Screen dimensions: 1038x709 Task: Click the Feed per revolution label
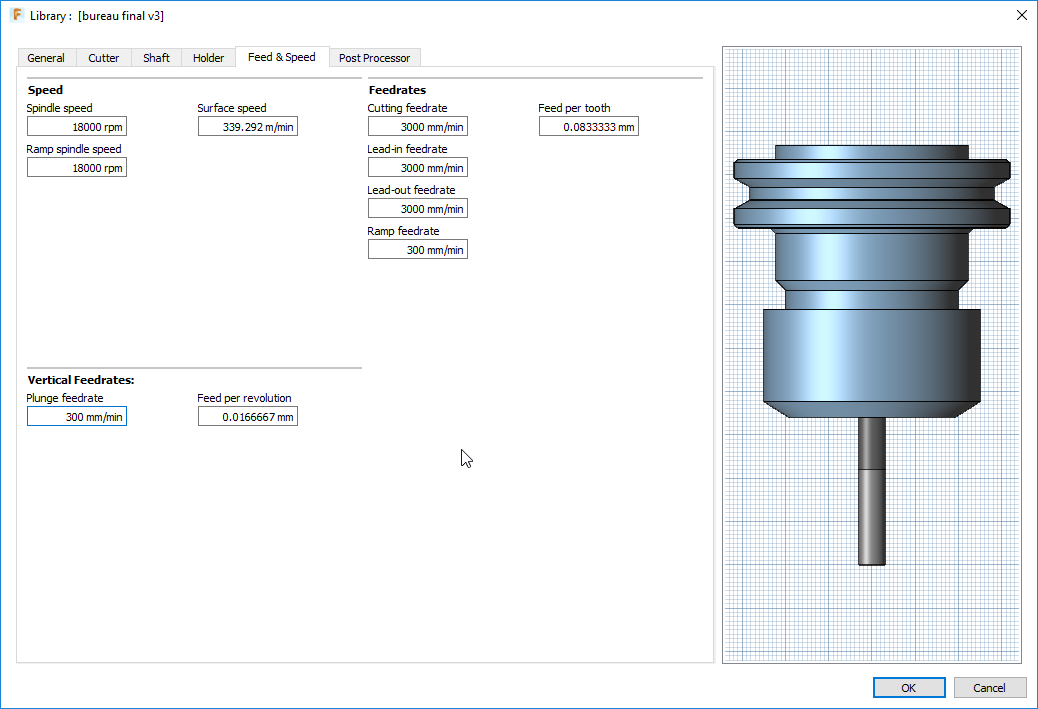pyautogui.click(x=244, y=398)
